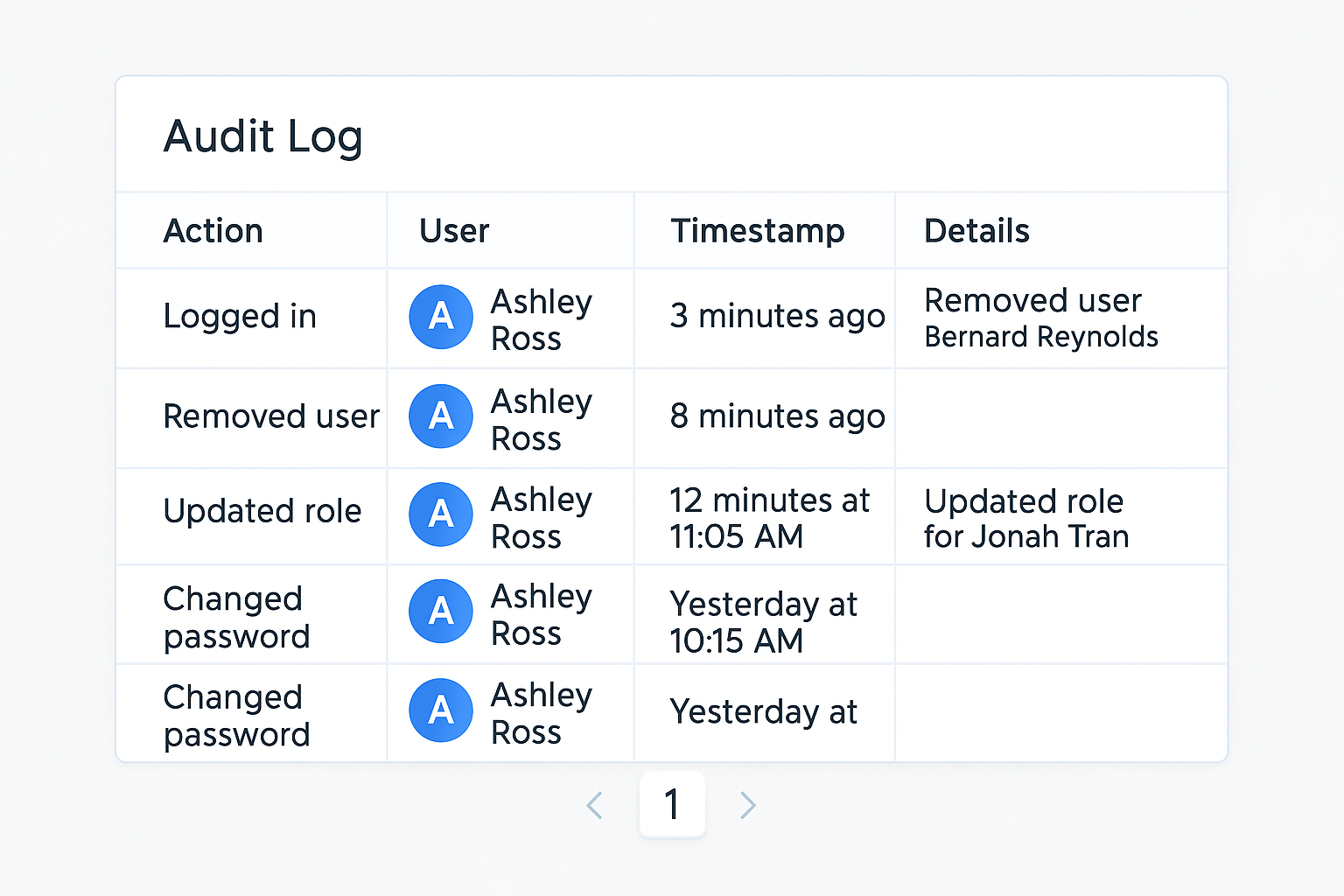
Task: Click the avatar in the first Changed password row
Action: 441,612
